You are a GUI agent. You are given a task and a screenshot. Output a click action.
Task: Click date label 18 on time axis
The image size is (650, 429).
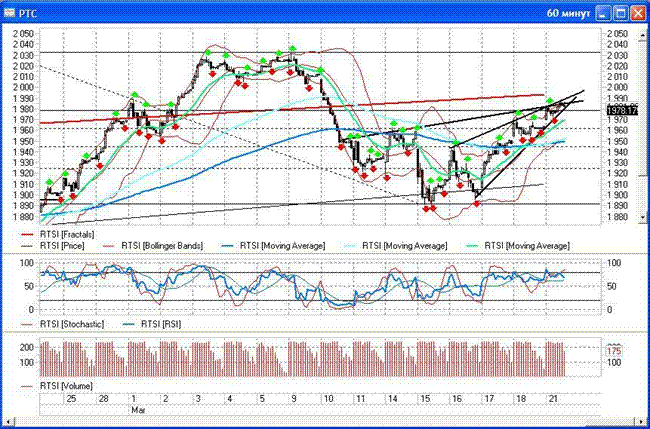(521, 399)
